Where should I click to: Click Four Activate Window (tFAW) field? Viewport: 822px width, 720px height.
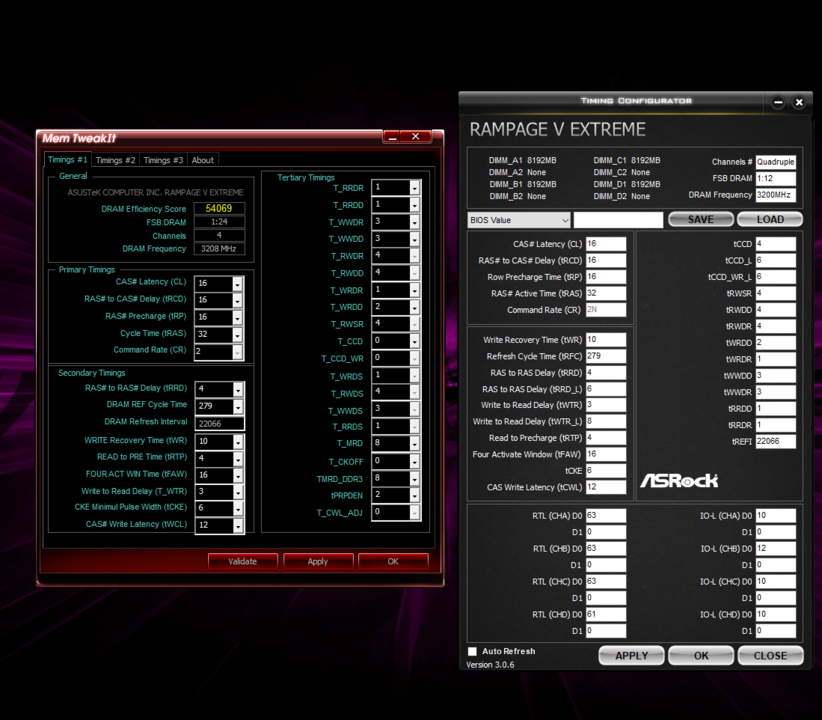coord(605,454)
